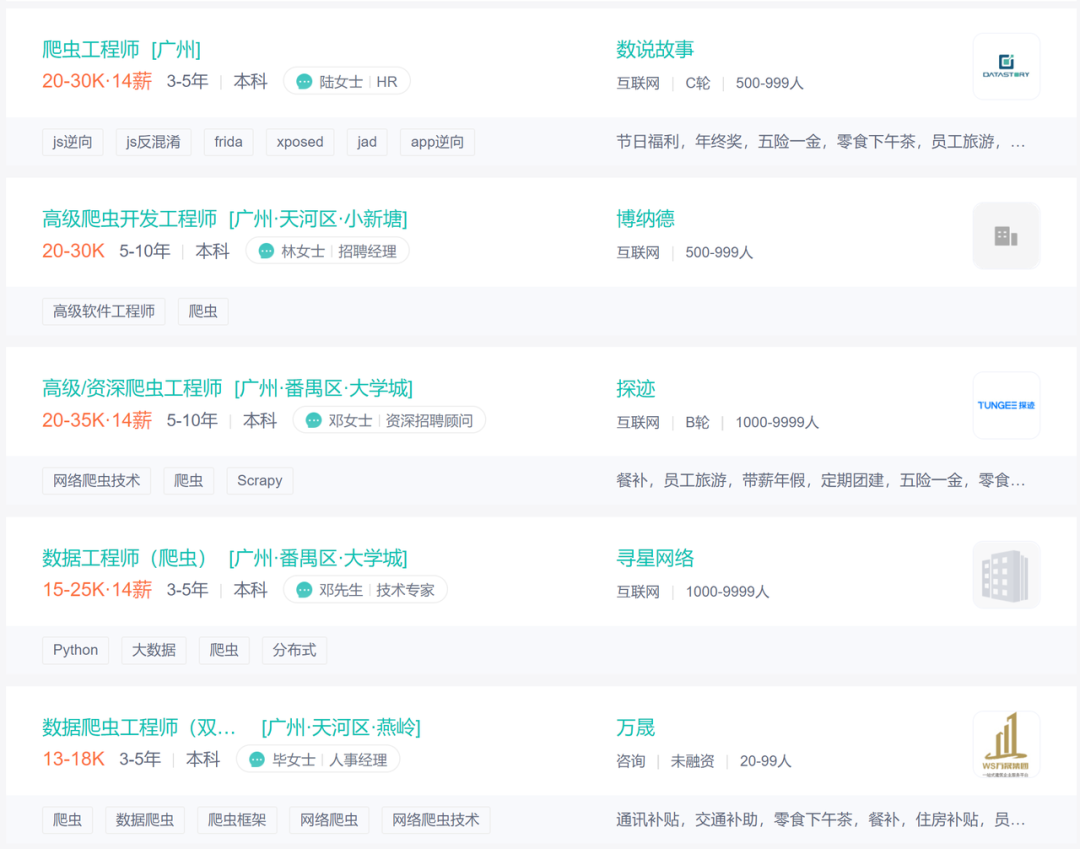This screenshot has width=1080, height=849.
Task: Visit the 博纳德 company link
Action: click(645, 219)
